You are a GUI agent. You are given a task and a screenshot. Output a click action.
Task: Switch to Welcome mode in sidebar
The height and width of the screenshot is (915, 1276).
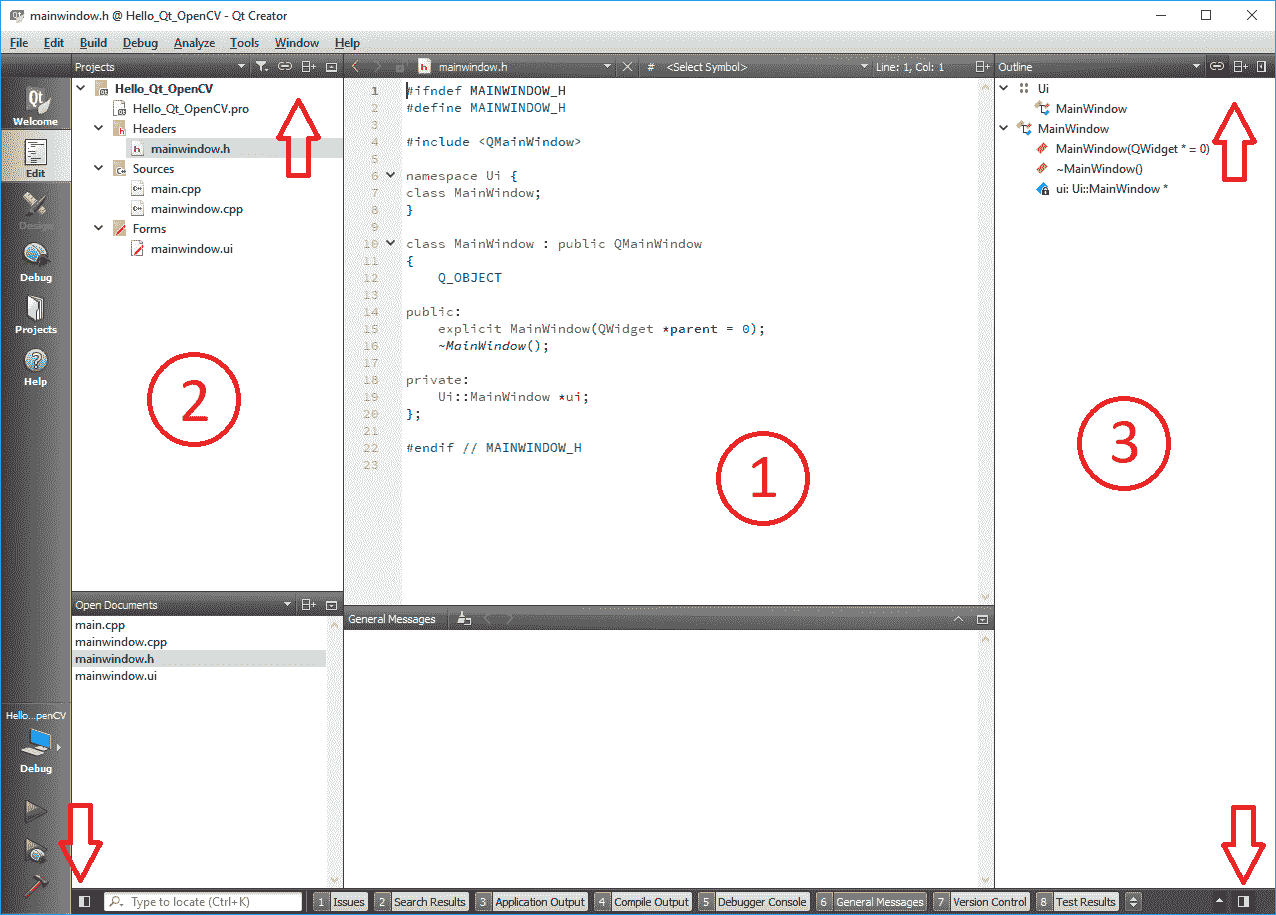point(35,106)
